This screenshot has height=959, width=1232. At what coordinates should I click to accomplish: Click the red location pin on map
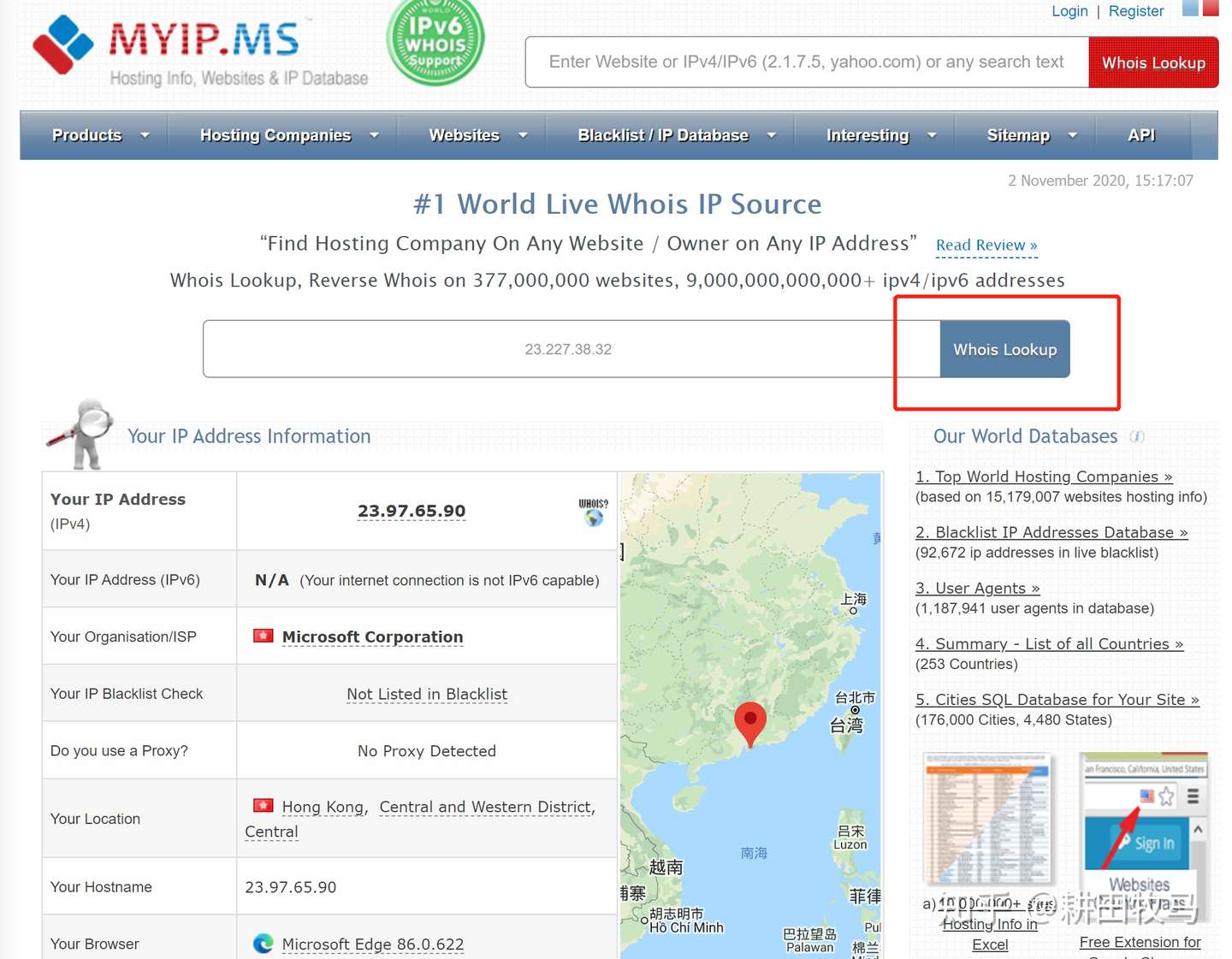(750, 724)
